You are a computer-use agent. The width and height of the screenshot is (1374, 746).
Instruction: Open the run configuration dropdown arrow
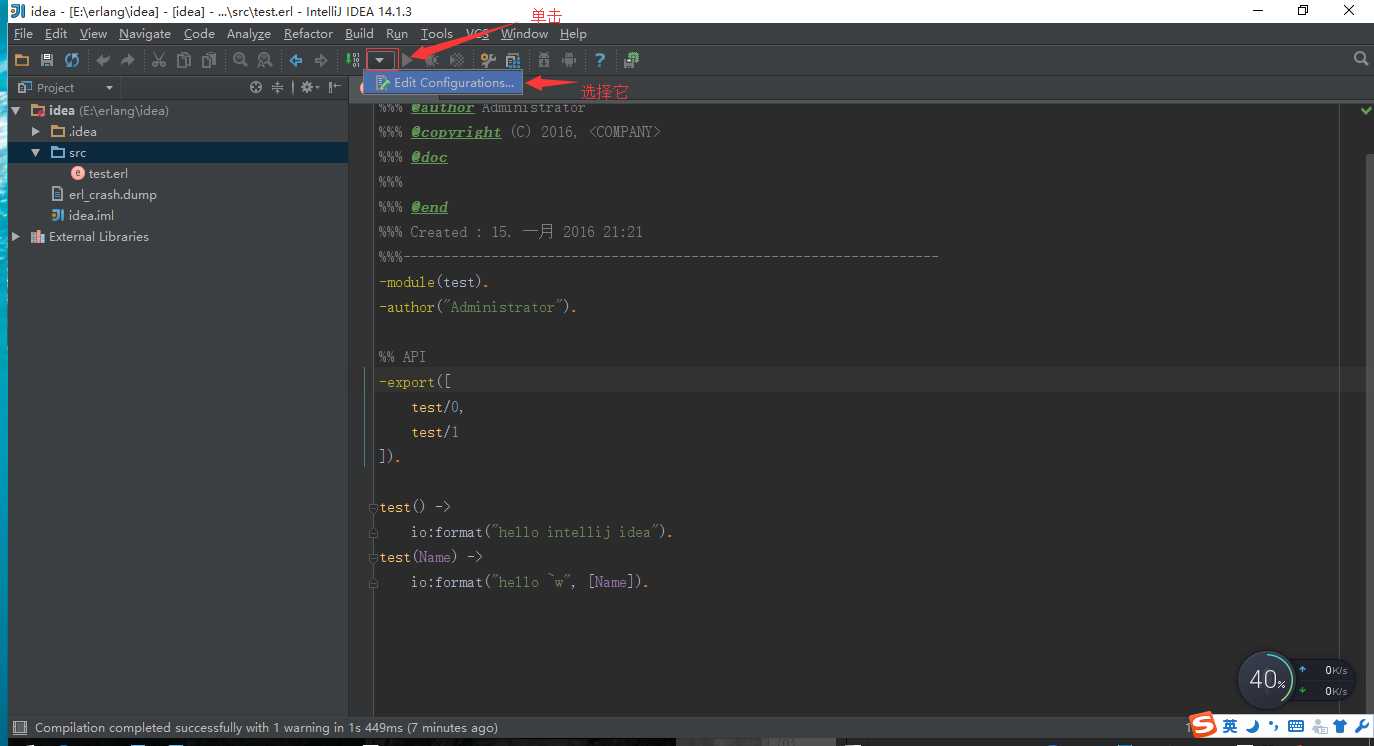(379, 60)
